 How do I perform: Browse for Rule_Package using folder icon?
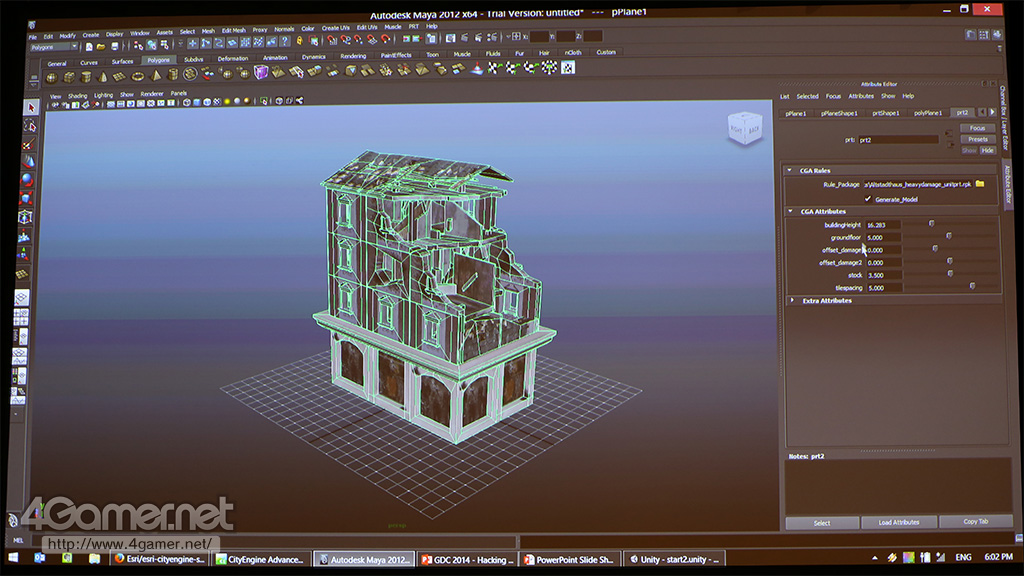(980, 184)
